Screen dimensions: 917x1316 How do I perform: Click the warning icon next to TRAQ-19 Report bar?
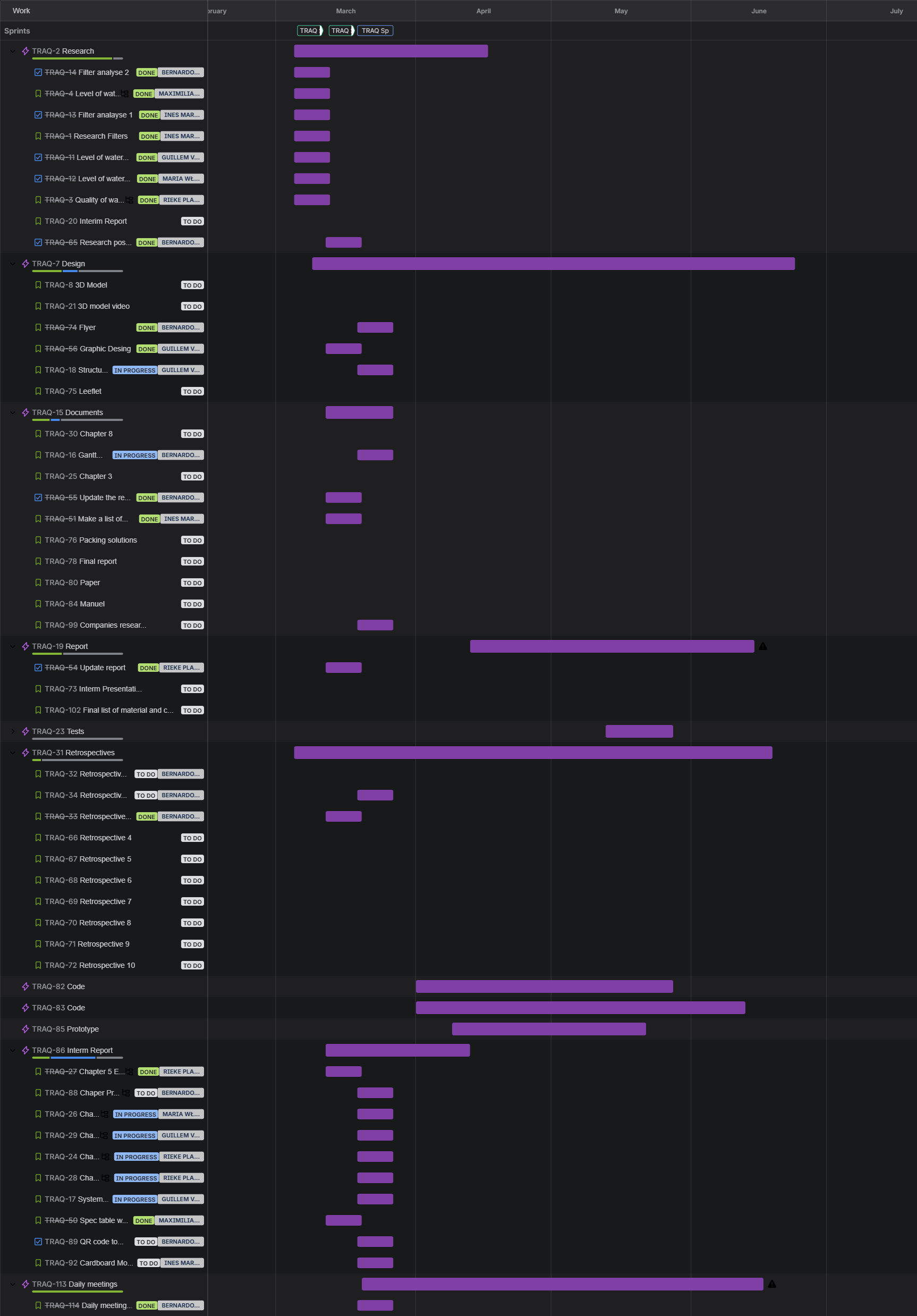tap(763, 646)
